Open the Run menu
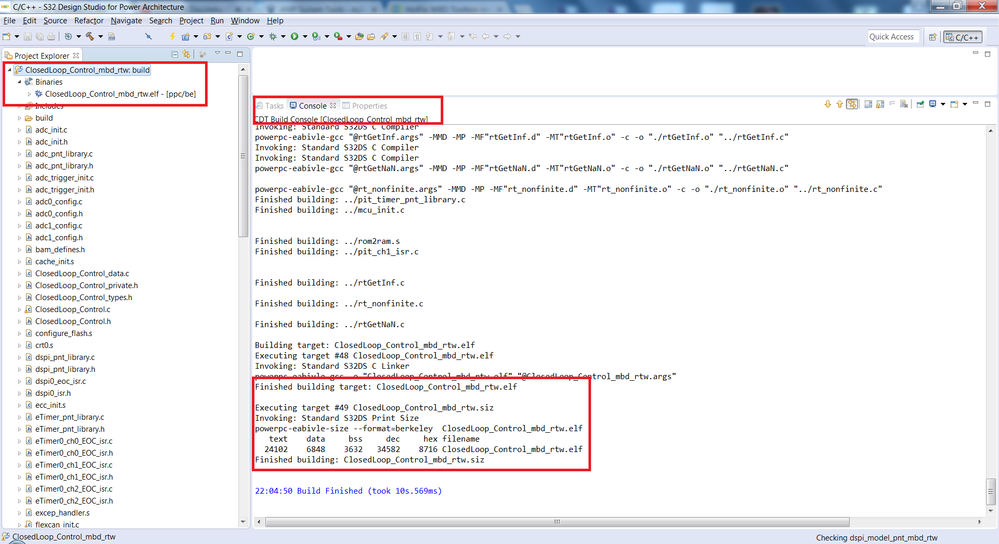Image resolution: width=999 pixels, height=544 pixels. [x=217, y=20]
